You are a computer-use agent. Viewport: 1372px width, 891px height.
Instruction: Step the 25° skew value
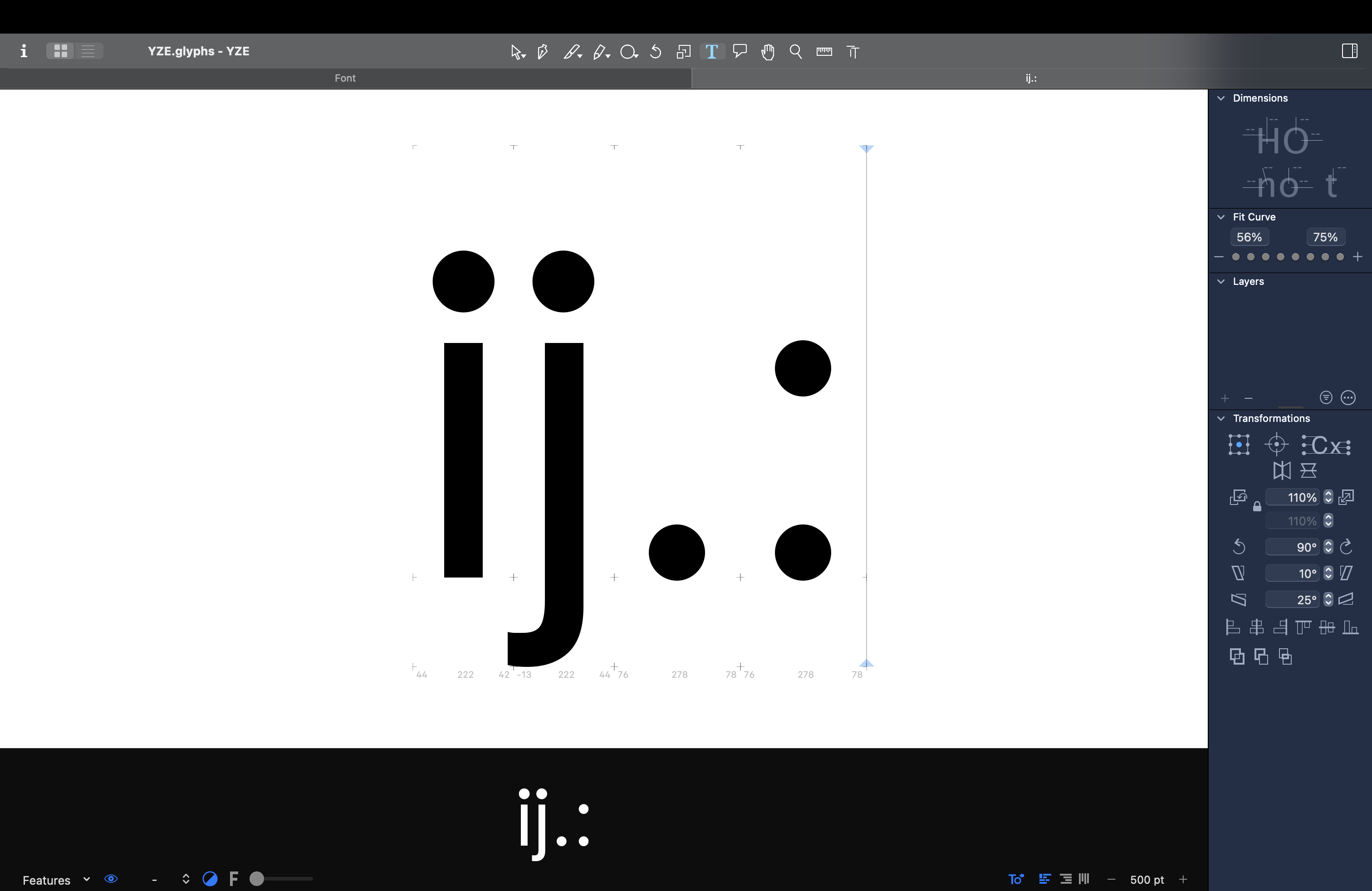1328,600
